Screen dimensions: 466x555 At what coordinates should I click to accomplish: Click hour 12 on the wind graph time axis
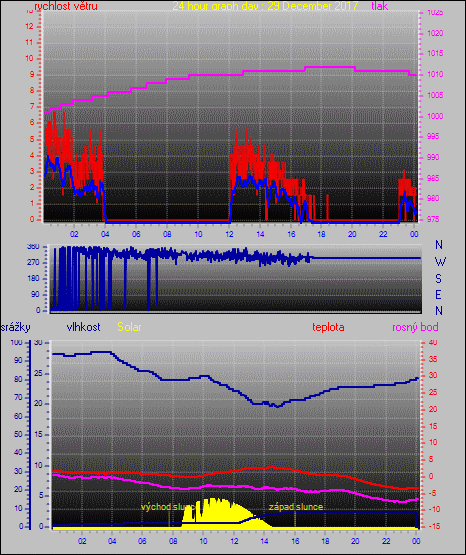pos(229,234)
